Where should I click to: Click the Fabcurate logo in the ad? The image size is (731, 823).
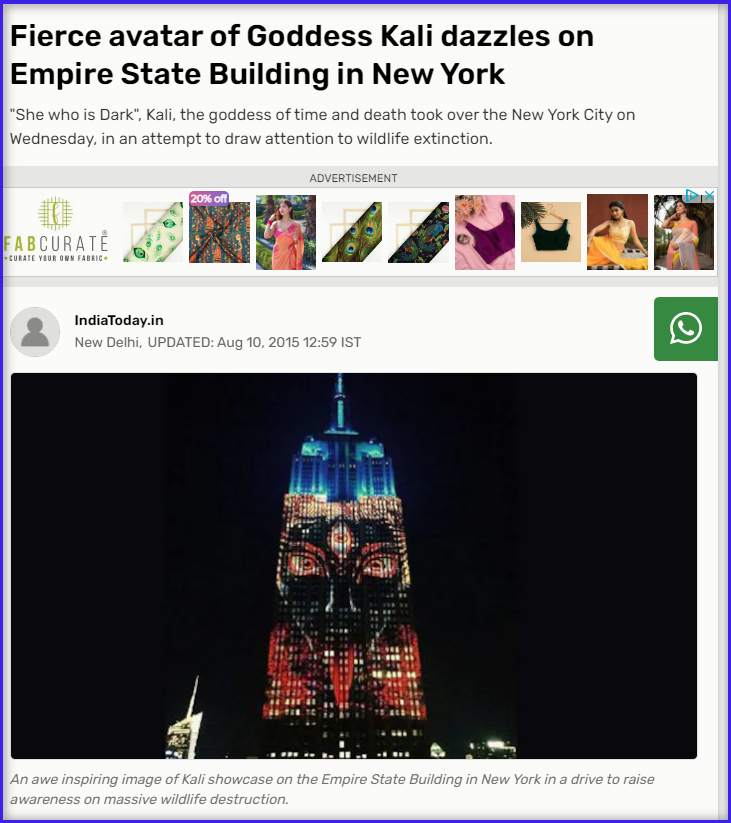[x=57, y=229]
